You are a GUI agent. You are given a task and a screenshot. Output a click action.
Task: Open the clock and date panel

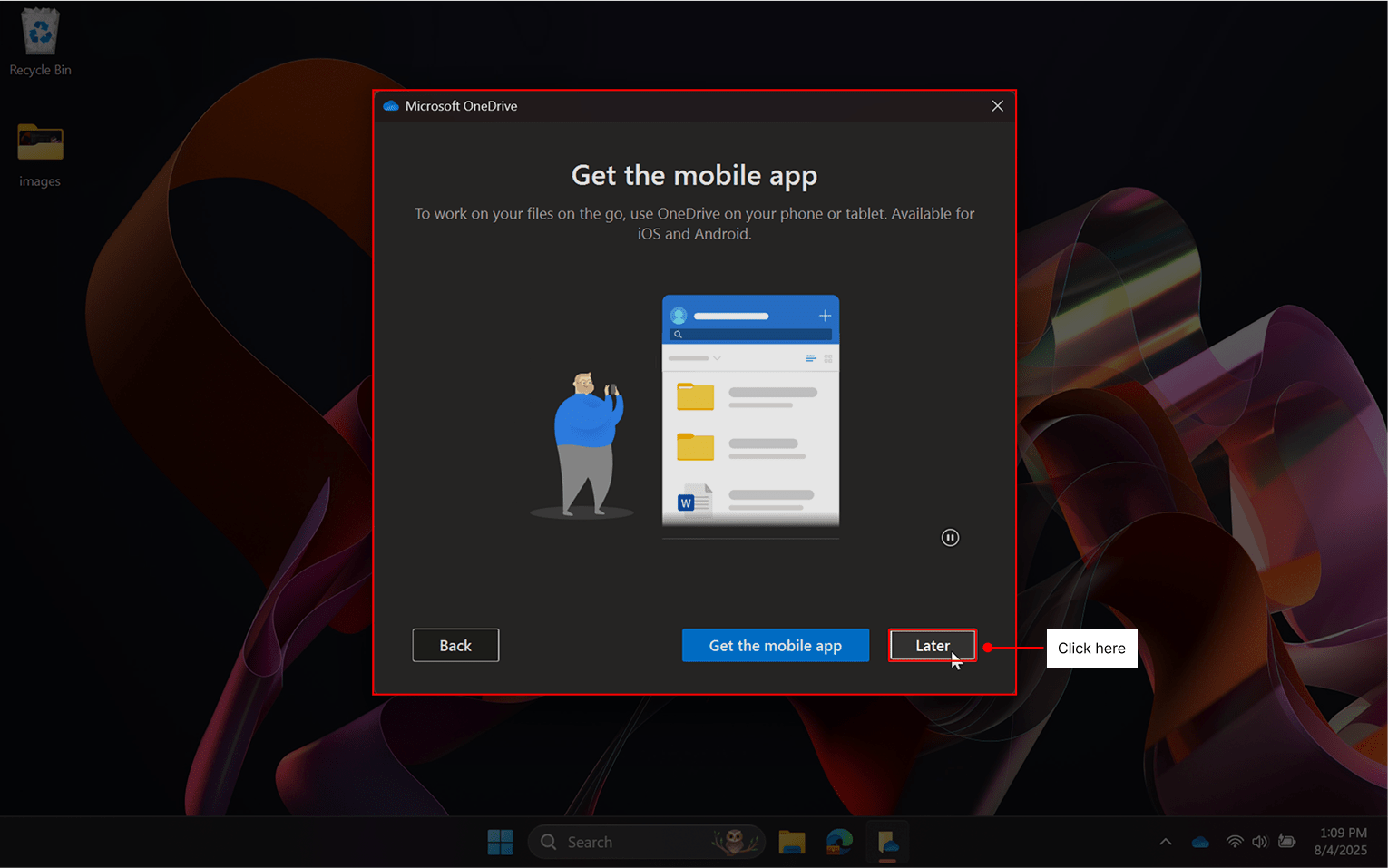pos(1342,842)
